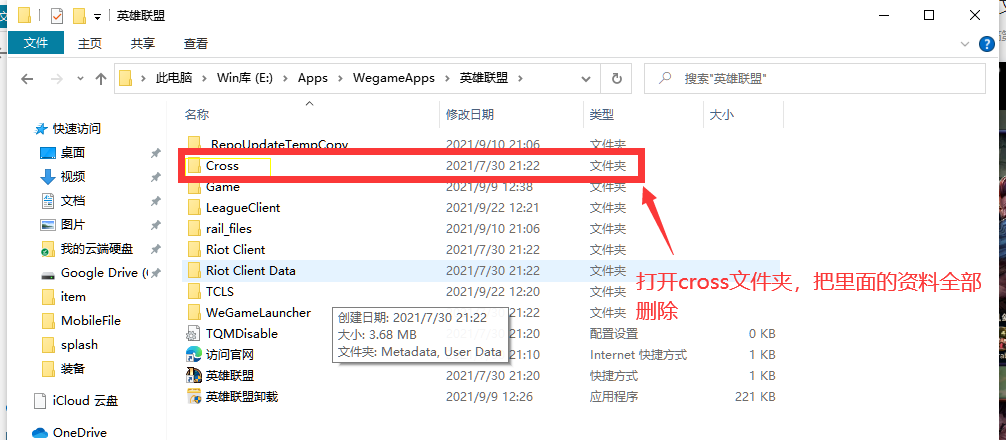This screenshot has width=1006, height=440.
Task: Open 我的云端硬盘 in navigation pane
Action: [97, 249]
